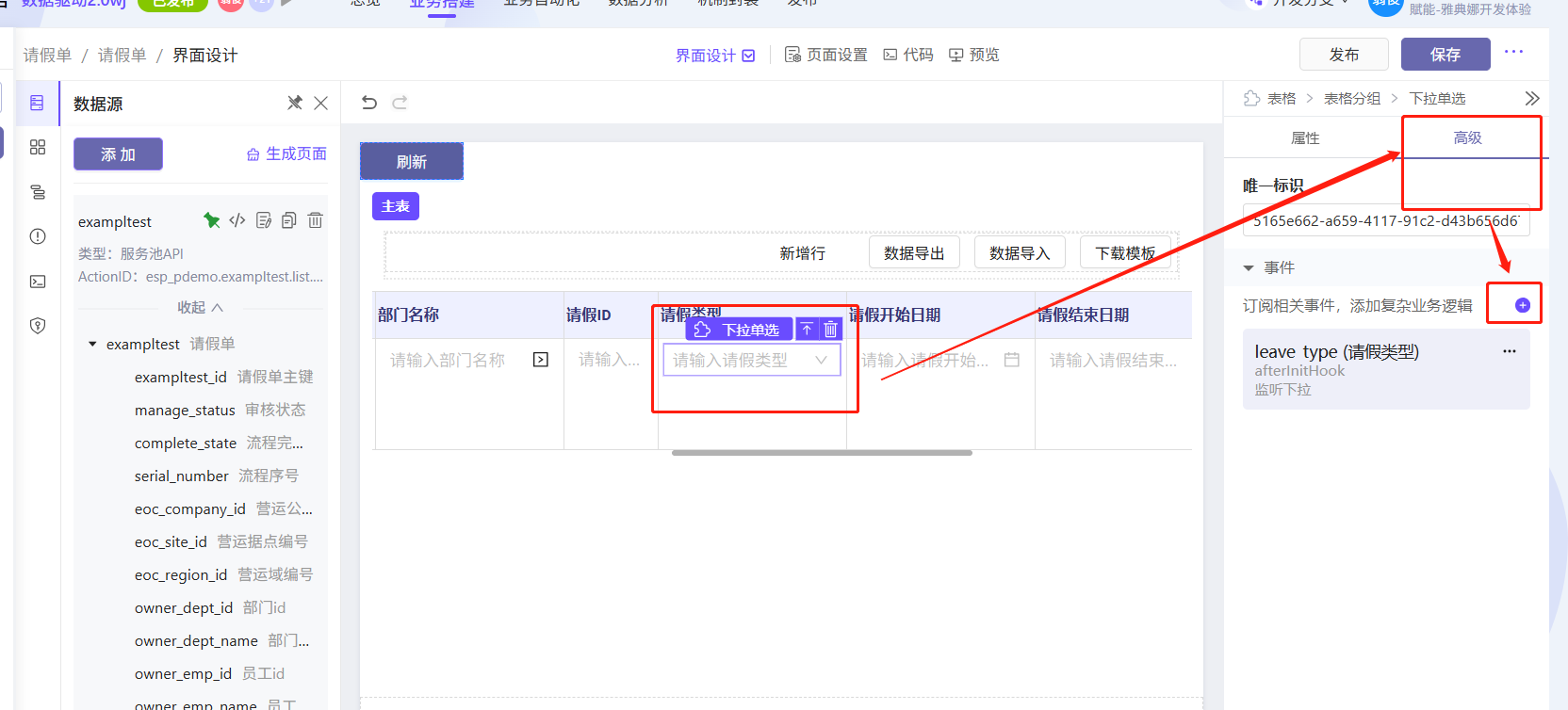Pin the data source panel
Screen dimensions: 1568x710
(x=295, y=103)
